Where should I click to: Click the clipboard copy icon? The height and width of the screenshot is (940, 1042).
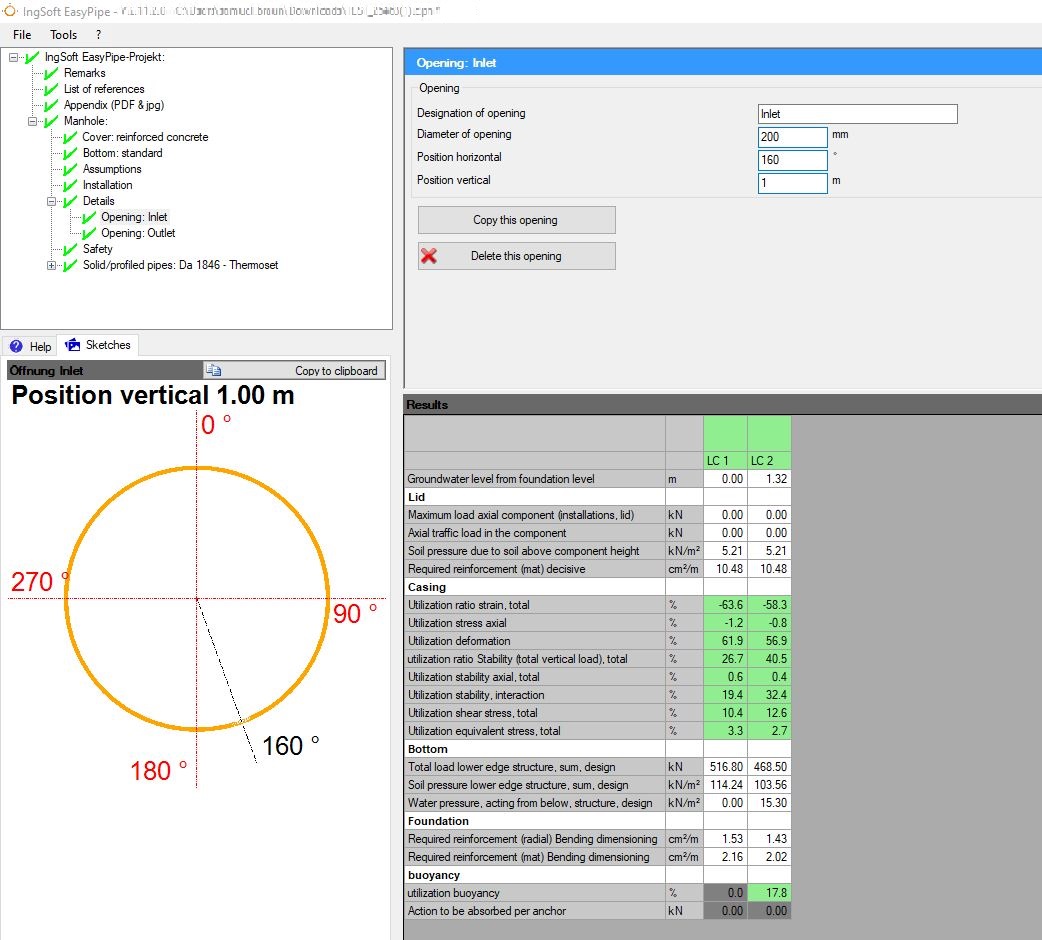213,370
